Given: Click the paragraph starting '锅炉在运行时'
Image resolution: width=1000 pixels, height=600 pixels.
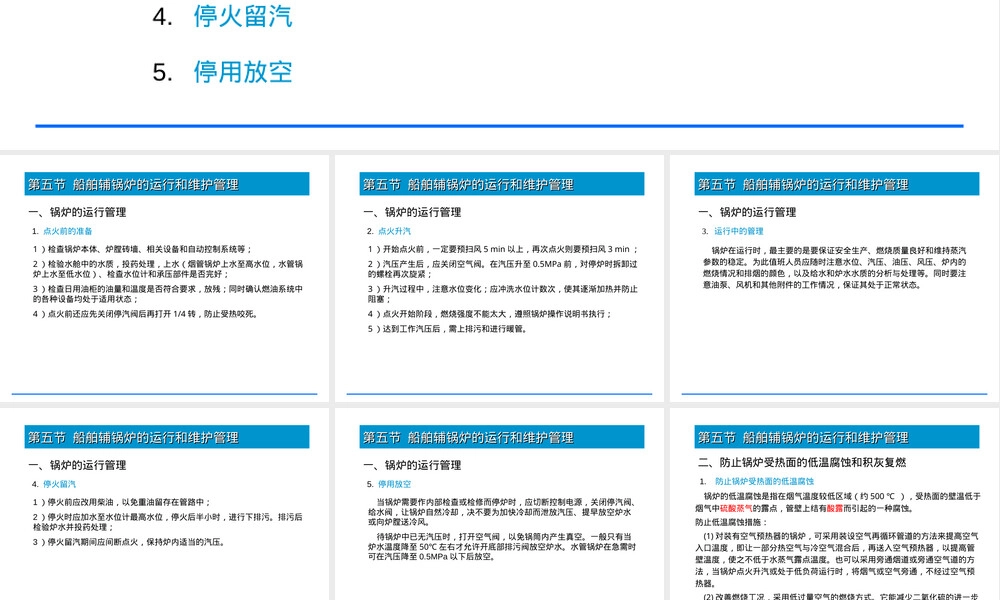Looking at the screenshot, I should tap(835, 268).
